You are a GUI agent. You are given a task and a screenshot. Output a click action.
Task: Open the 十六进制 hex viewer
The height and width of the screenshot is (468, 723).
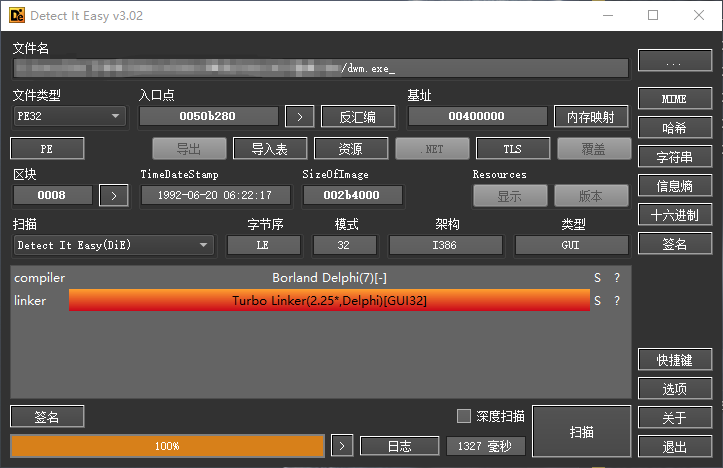675,215
